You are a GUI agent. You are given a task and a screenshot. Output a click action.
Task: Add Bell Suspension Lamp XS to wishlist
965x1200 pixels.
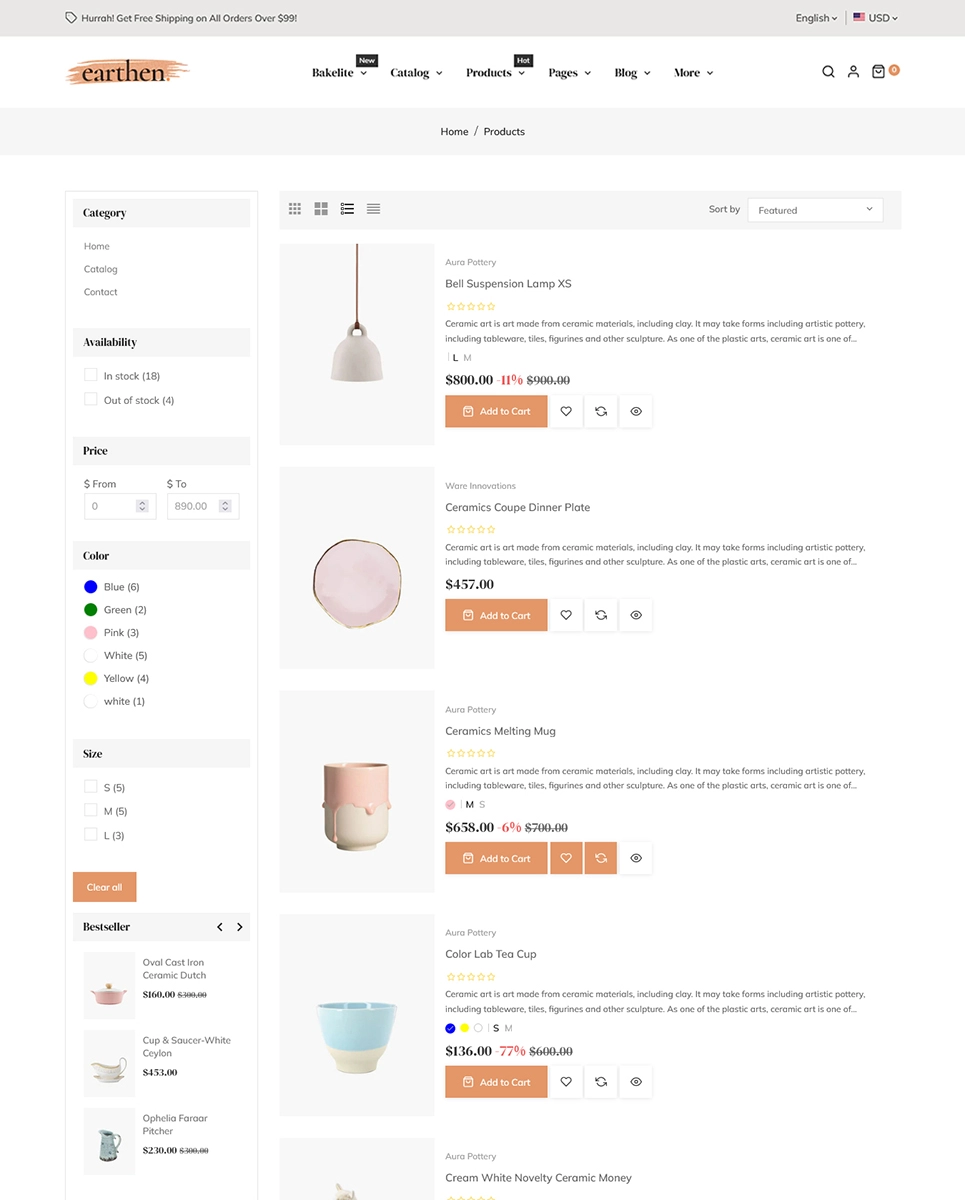click(x=565, y=411)
